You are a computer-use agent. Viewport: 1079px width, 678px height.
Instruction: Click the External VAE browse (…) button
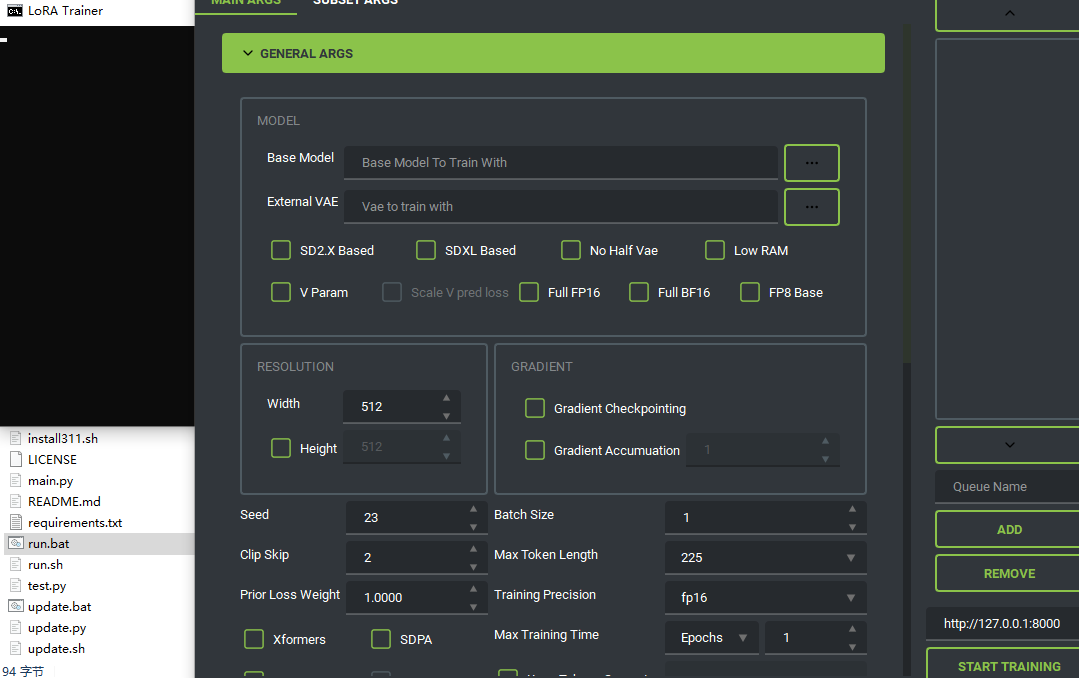[811, 207]
